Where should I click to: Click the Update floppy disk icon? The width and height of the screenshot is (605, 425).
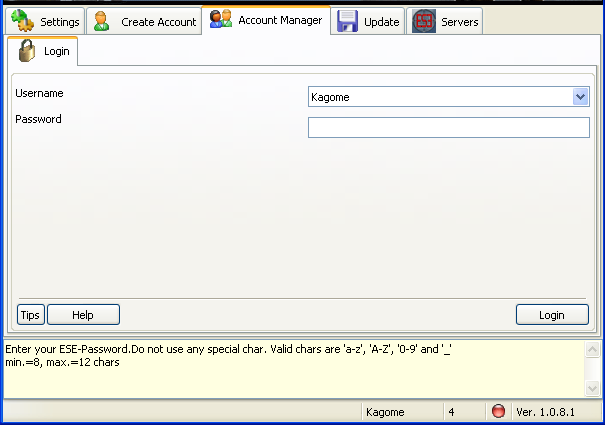(347, 21)
